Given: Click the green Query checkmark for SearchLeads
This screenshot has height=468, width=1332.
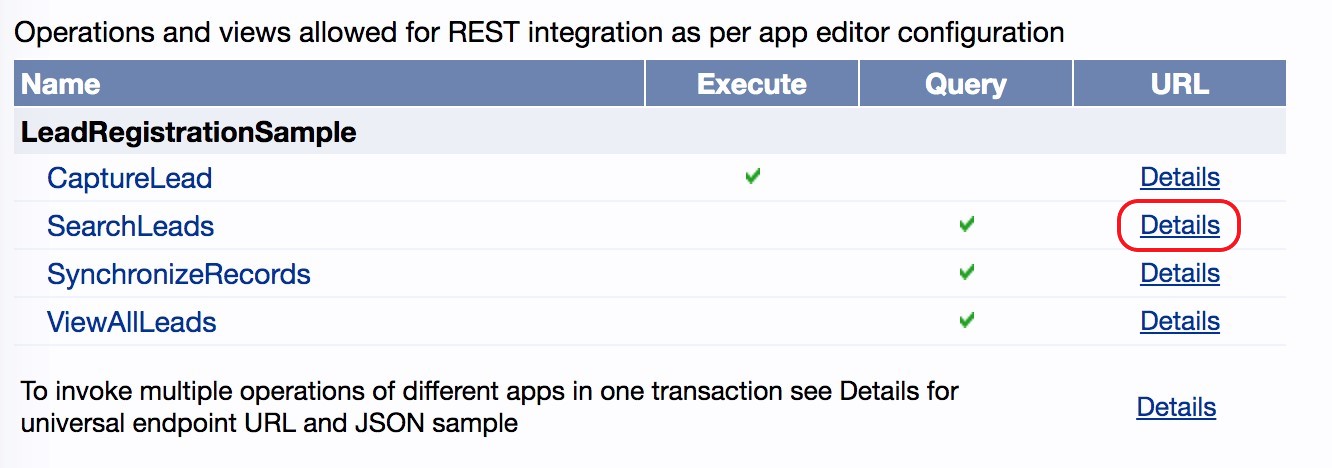Looking at the screenshot, I should point(966,225).
